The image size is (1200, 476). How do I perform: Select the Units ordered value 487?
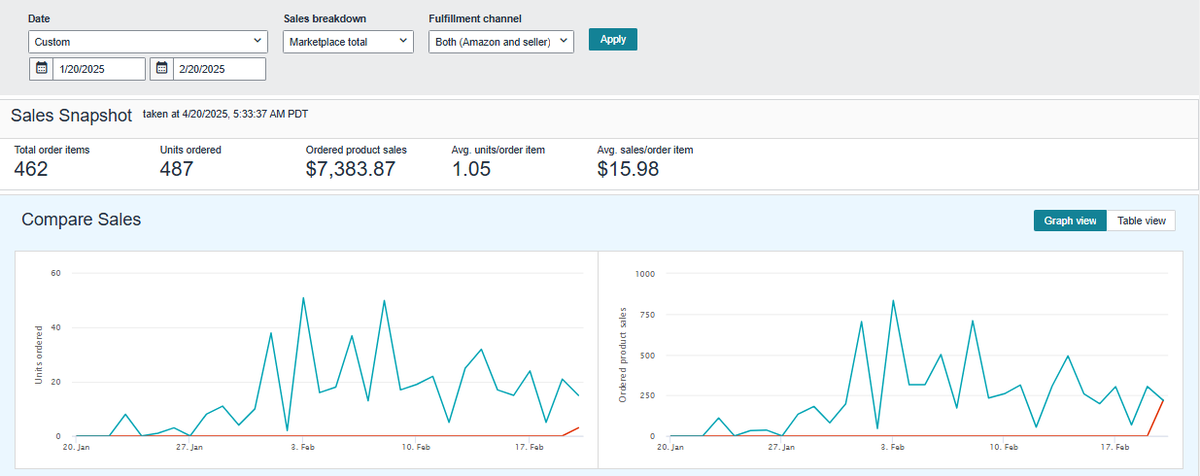[177, 169]
